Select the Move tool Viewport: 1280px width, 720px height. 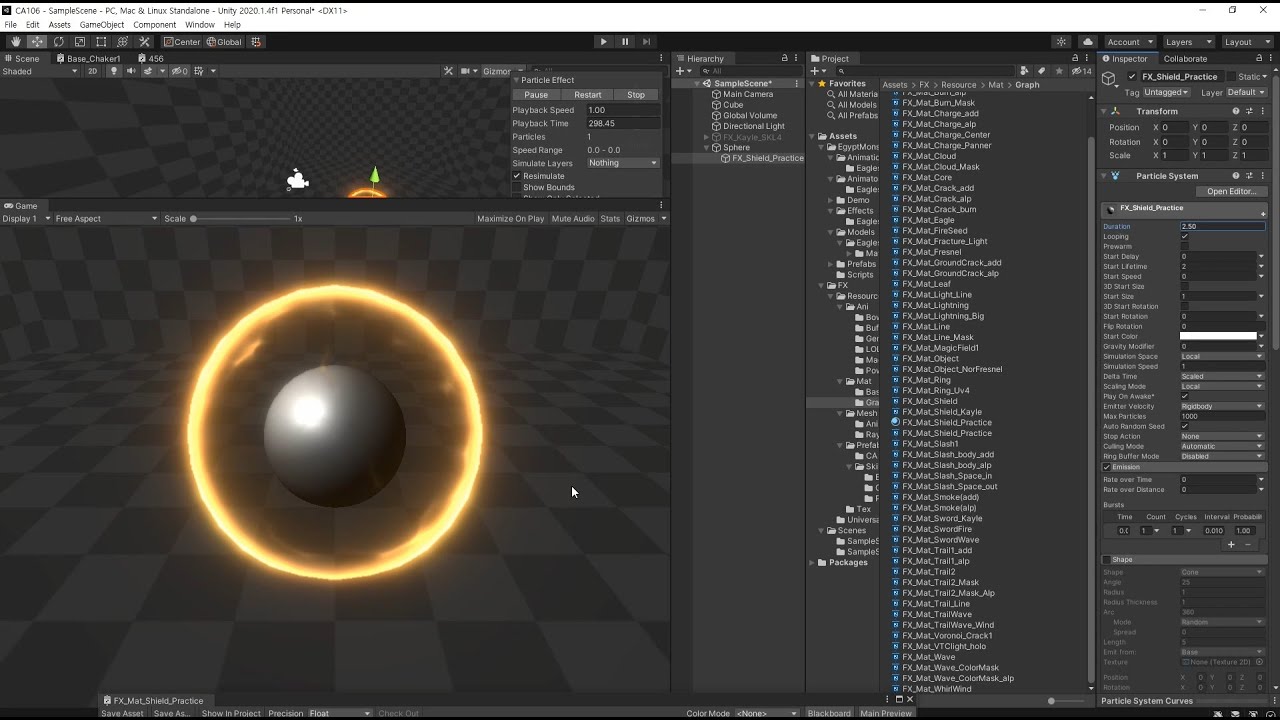coord(37,42)
